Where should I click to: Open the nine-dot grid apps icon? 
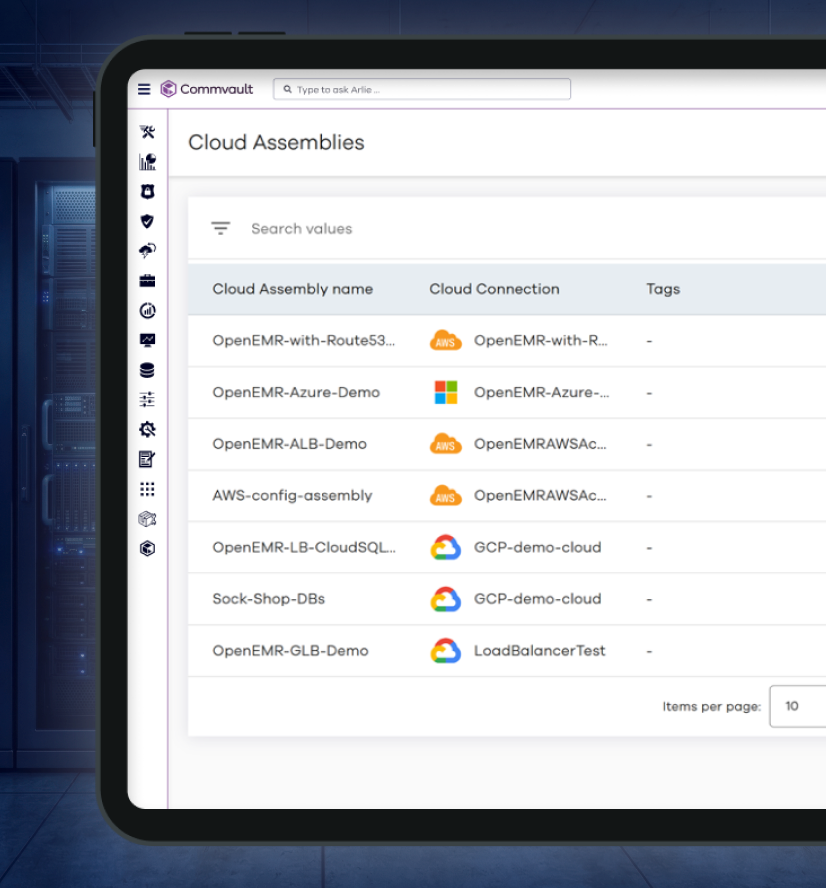[147, 489]
